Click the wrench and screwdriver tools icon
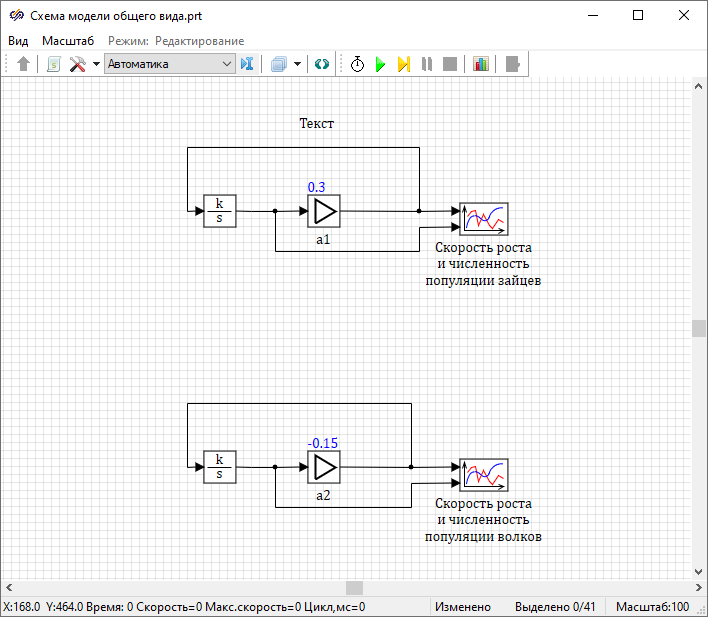The image size is (708, 617). [x=78, y=64]
